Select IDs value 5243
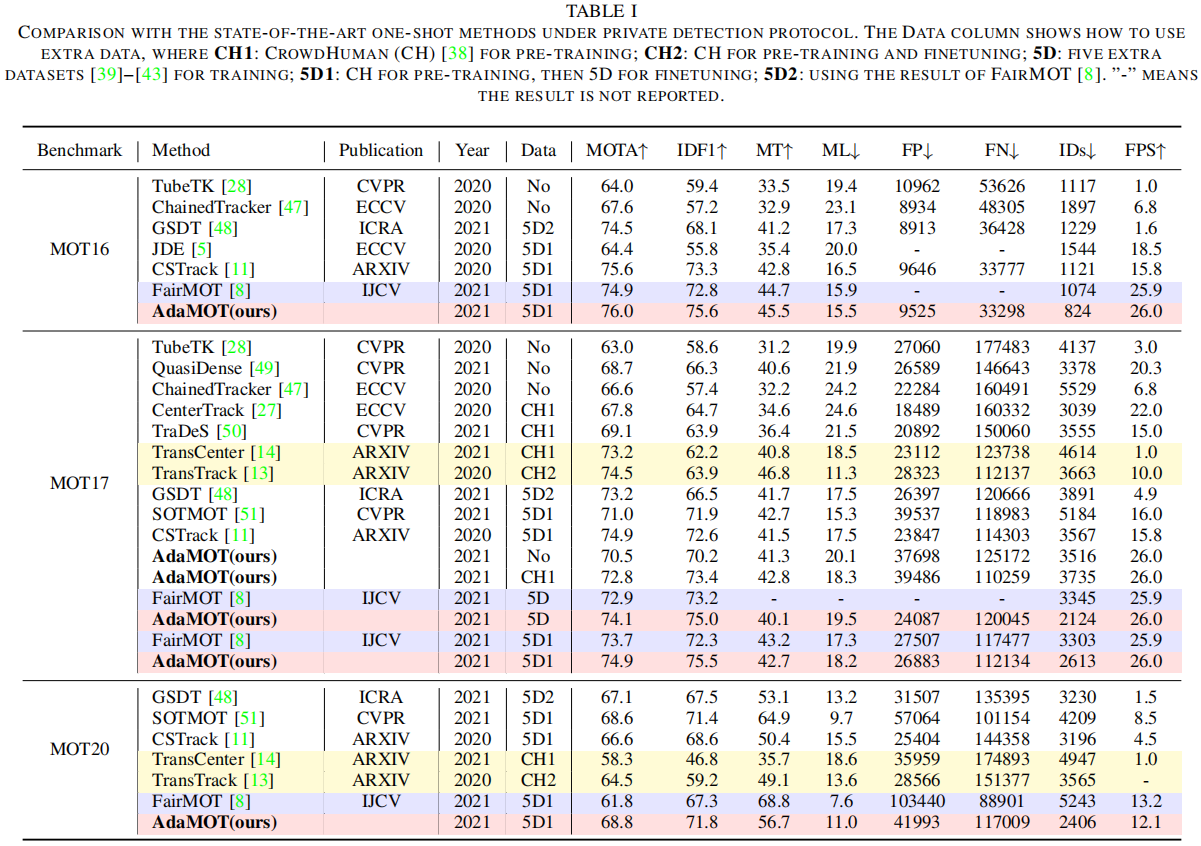Viewport: 1201px width, 846px height. pos(1077,801)
